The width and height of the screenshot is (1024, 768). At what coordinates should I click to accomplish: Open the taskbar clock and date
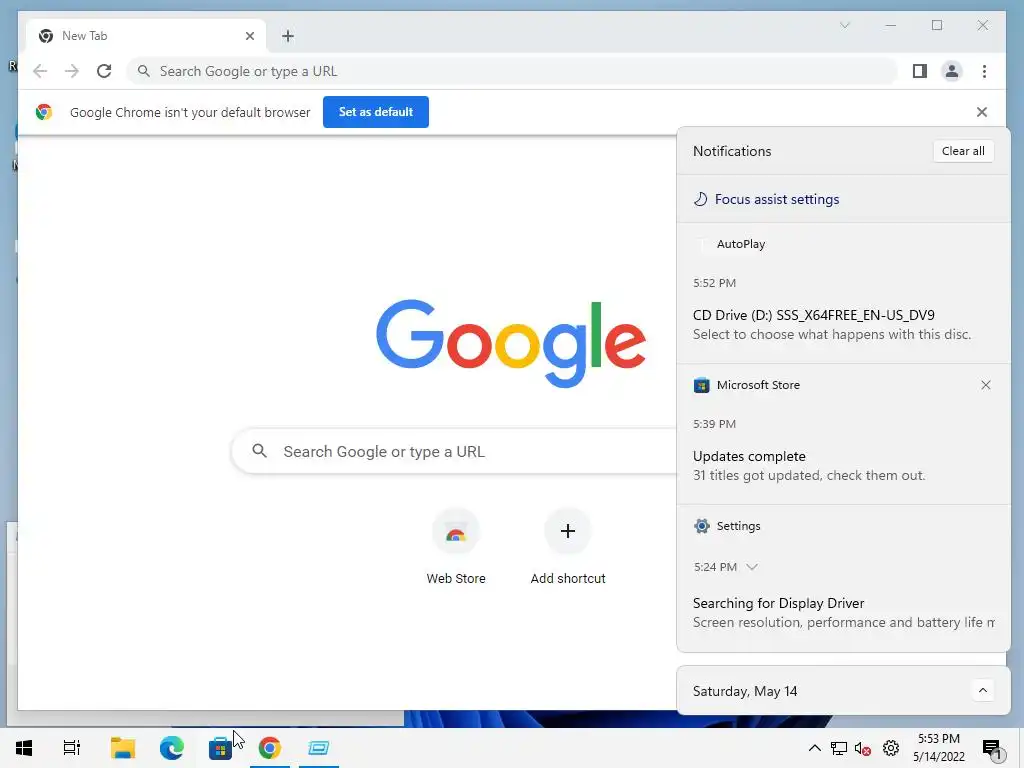[938, 748]
